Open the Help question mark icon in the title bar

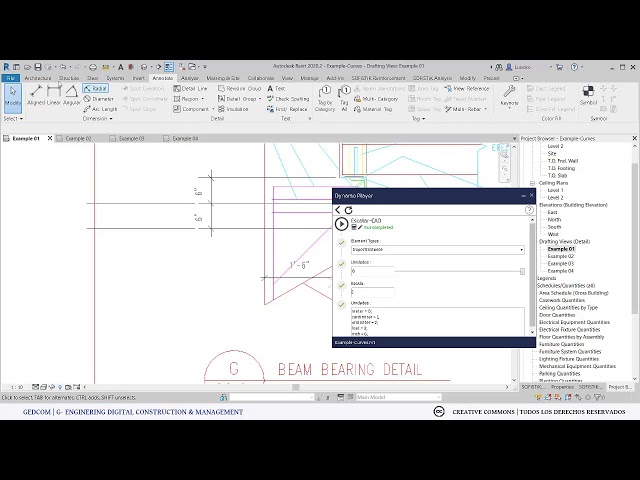[574, 67]
